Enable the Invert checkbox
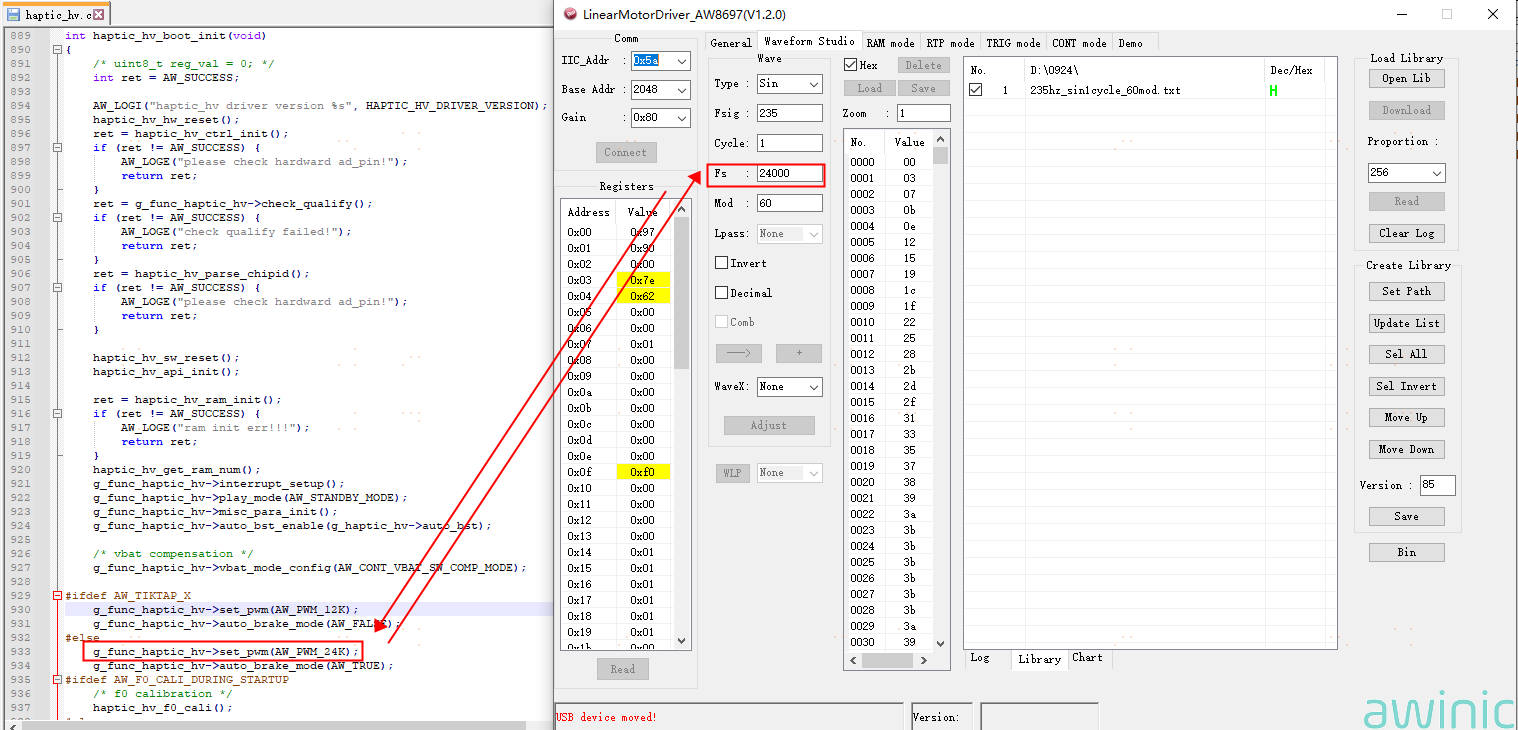The height and width of the screenshot is (730, 1518). click(x=721, y=263)
